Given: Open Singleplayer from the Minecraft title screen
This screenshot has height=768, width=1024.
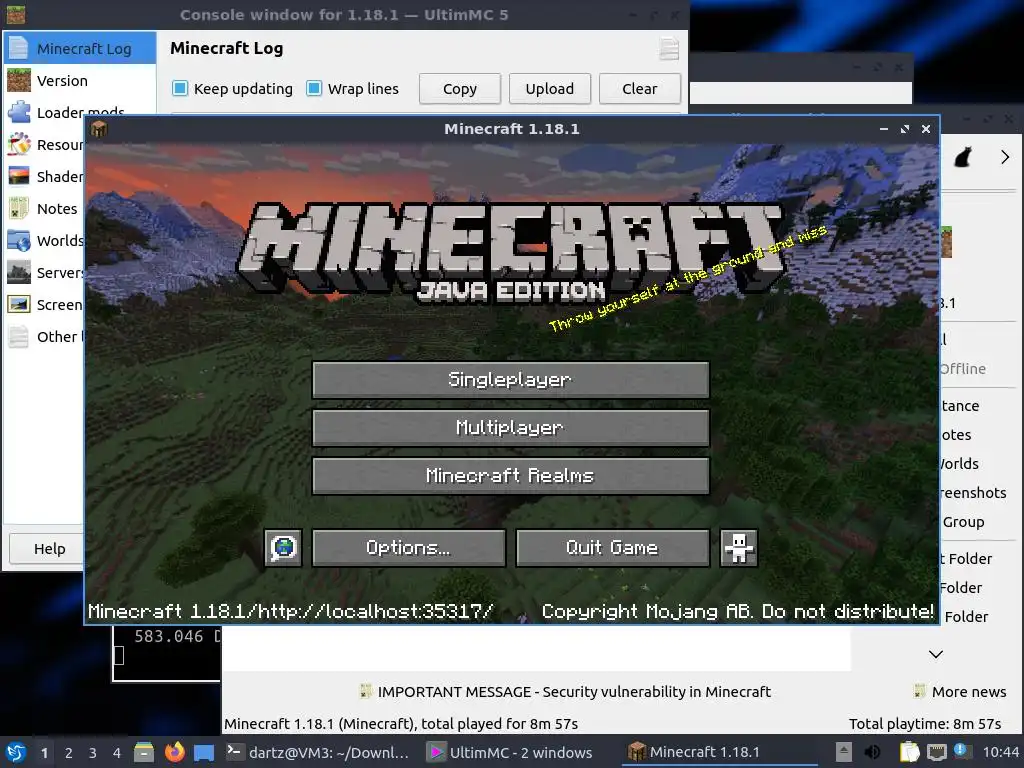Looking at the screenshot, I should [x=511, y=379].
